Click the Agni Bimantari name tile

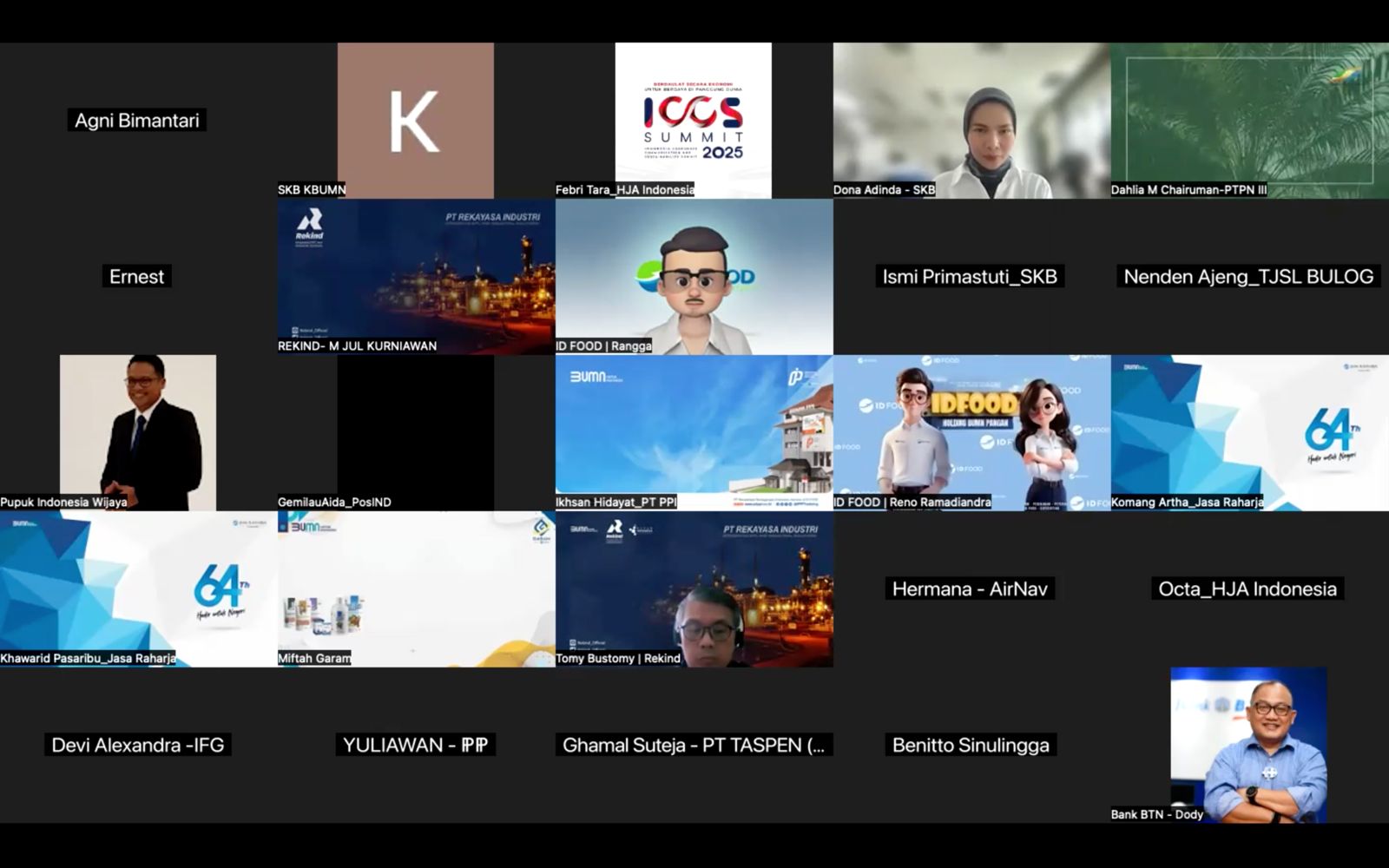(x=137, y=121)
